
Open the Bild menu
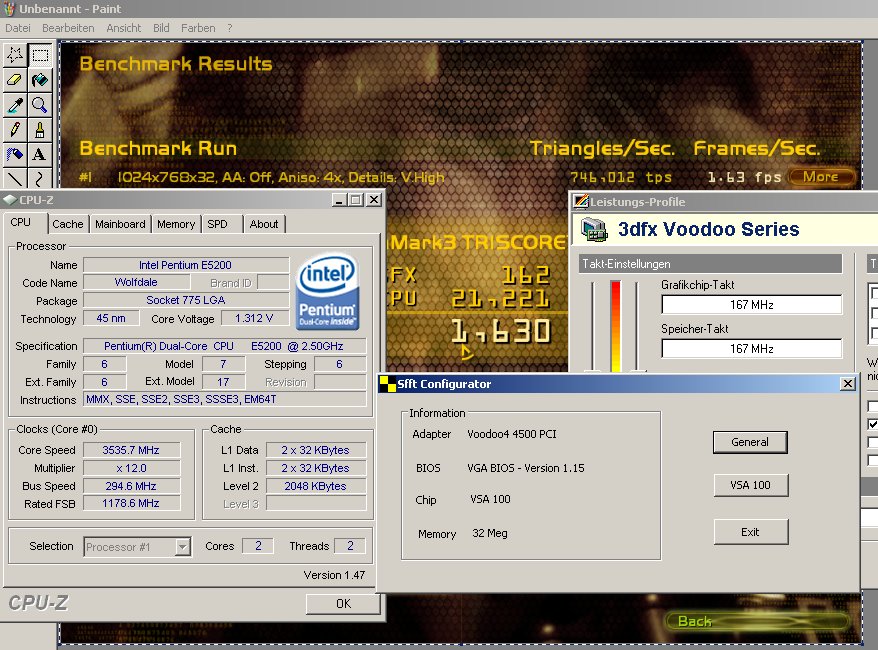tap(161, 28)
